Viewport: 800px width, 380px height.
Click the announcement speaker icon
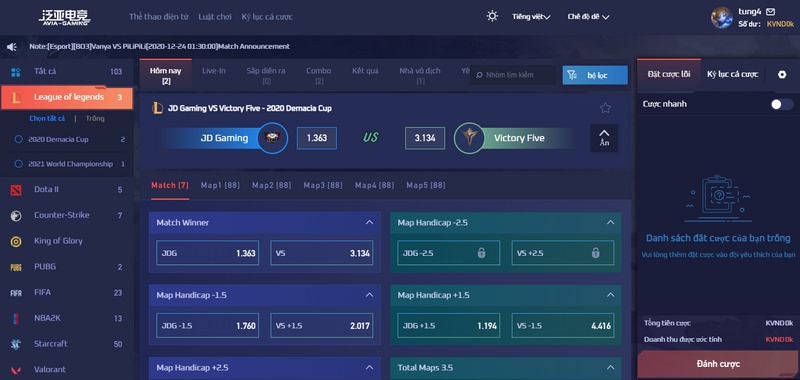click(x=12, y=47)
